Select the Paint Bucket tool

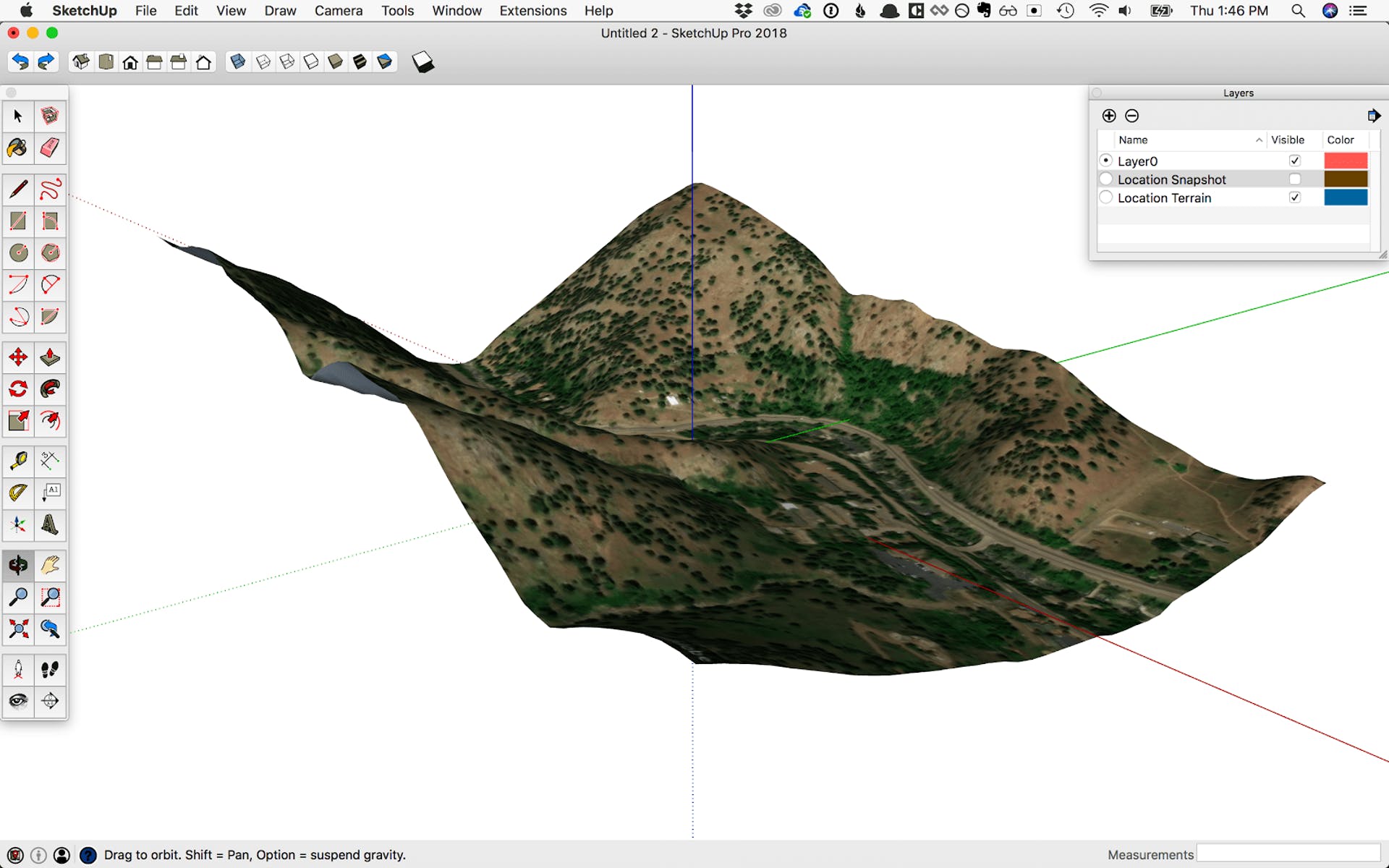click(x=18, y=148)
